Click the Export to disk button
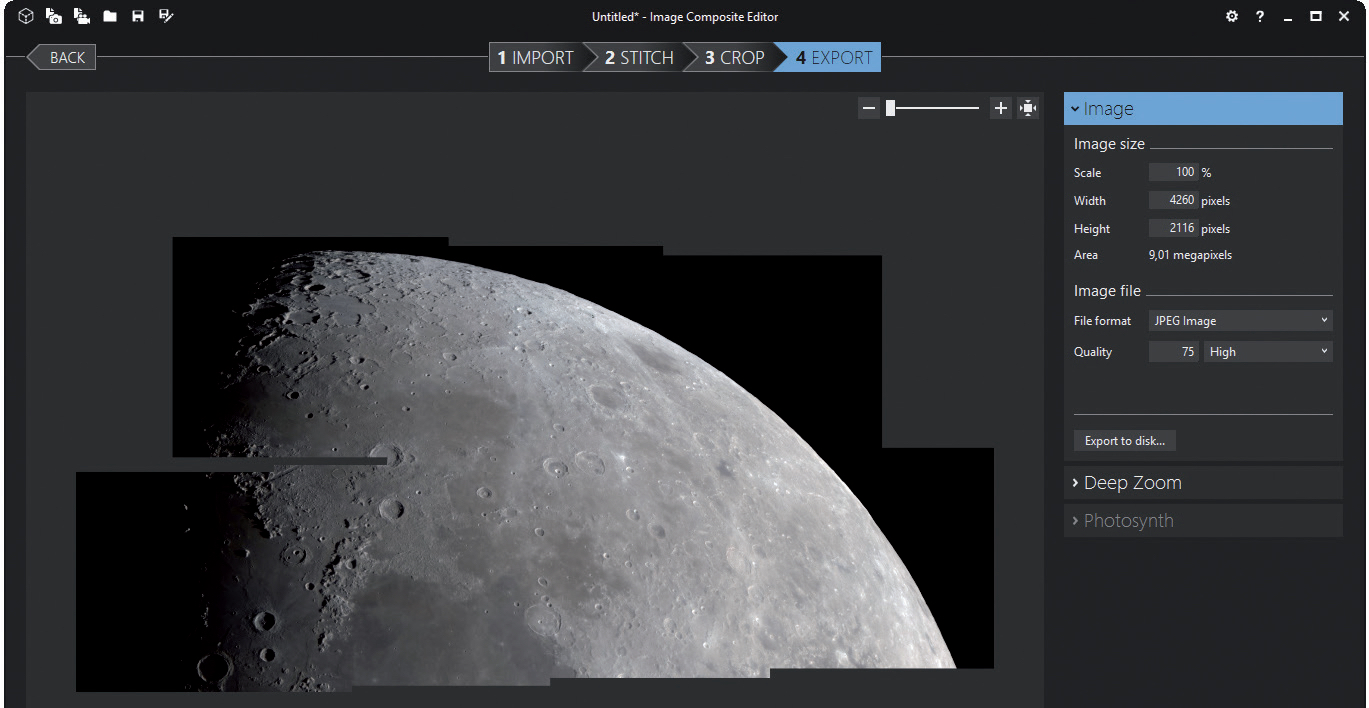1369x708 pixels. tap(1124, 441)
